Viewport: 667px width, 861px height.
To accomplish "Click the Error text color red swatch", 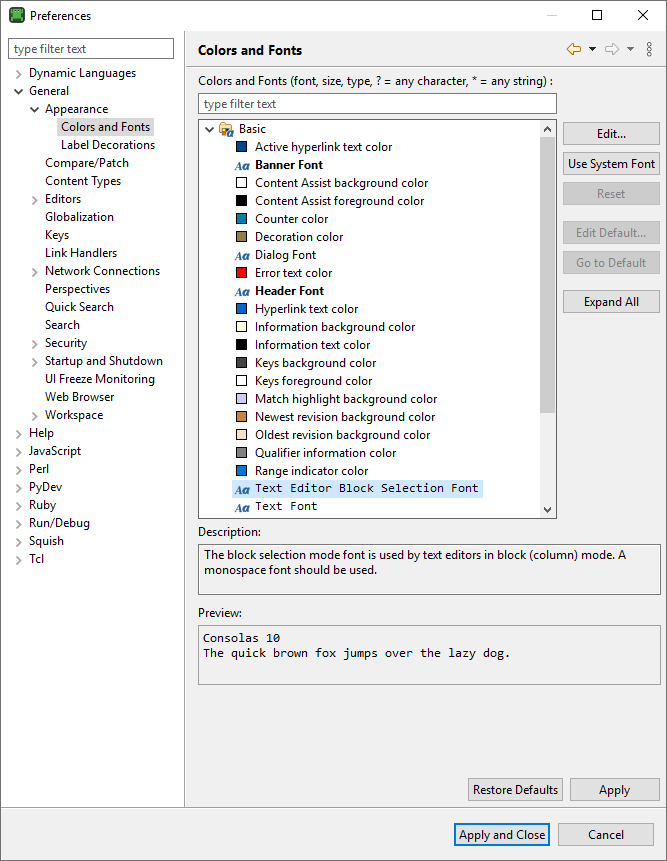I will [242, 273].
